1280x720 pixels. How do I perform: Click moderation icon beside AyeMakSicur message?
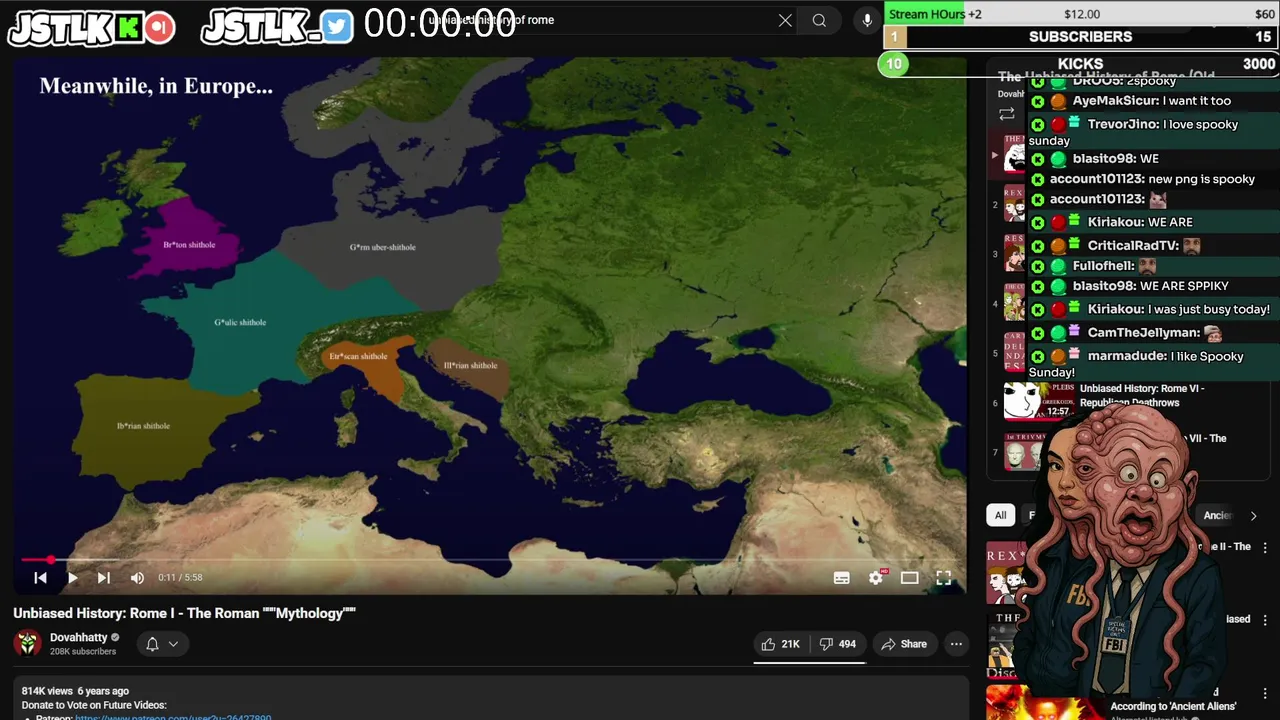tap(1038, 102)
